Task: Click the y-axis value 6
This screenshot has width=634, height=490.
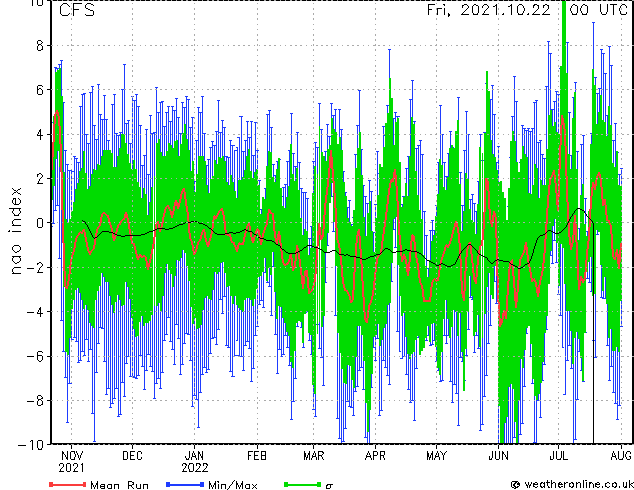Action: click(x=40, y=90)
